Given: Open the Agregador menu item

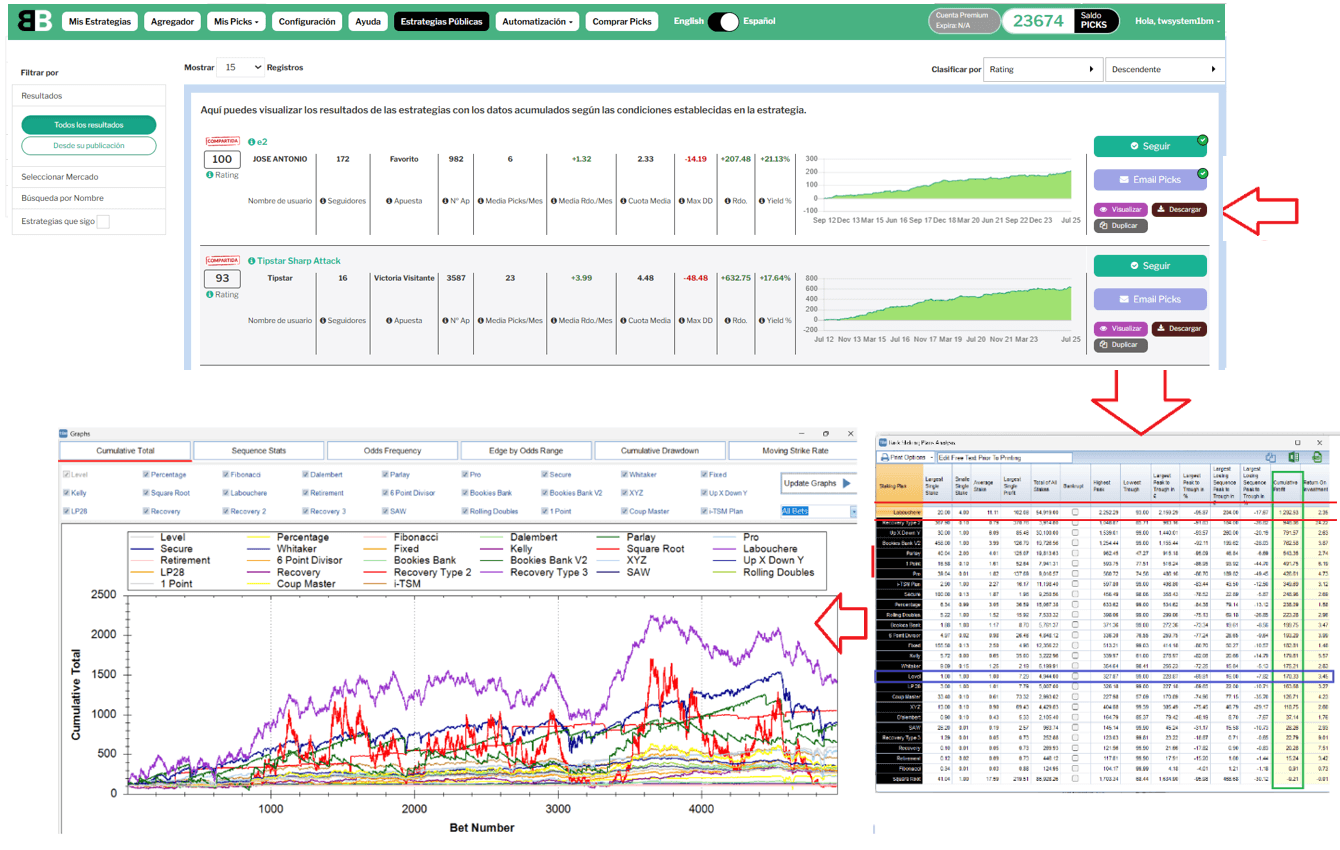Looking at the screenshot, I should tap(172, 21).
